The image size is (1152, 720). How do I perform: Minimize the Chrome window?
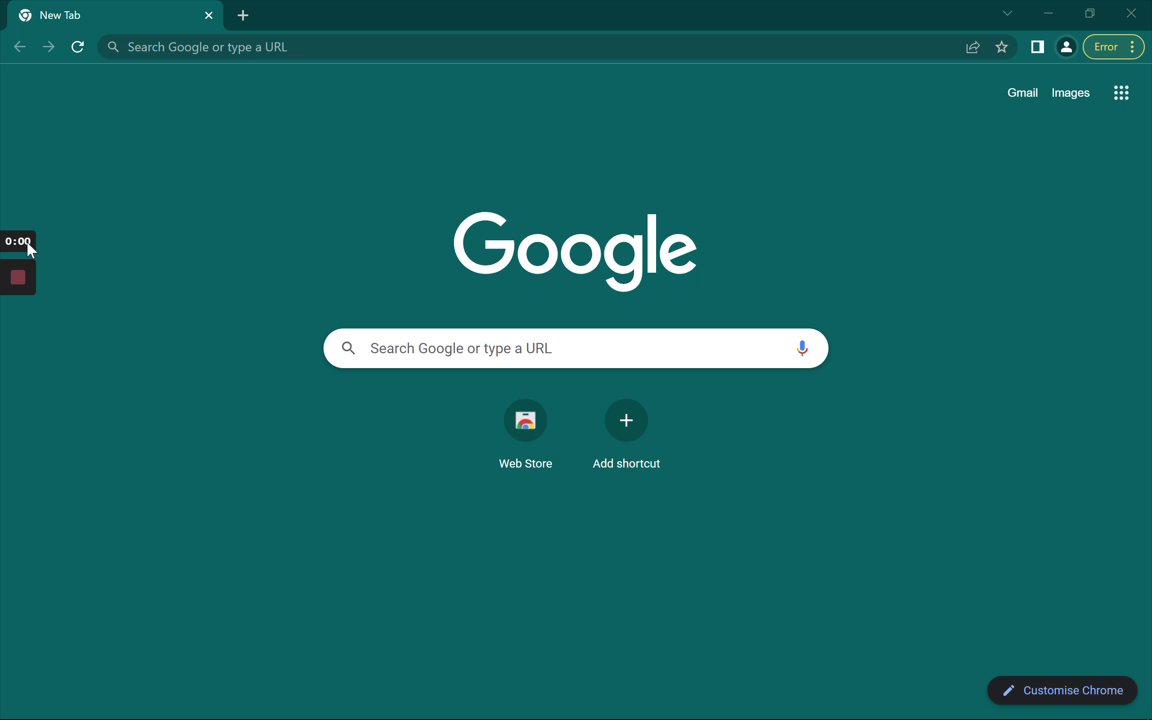pyautogui.click(x=1048, y=13)
